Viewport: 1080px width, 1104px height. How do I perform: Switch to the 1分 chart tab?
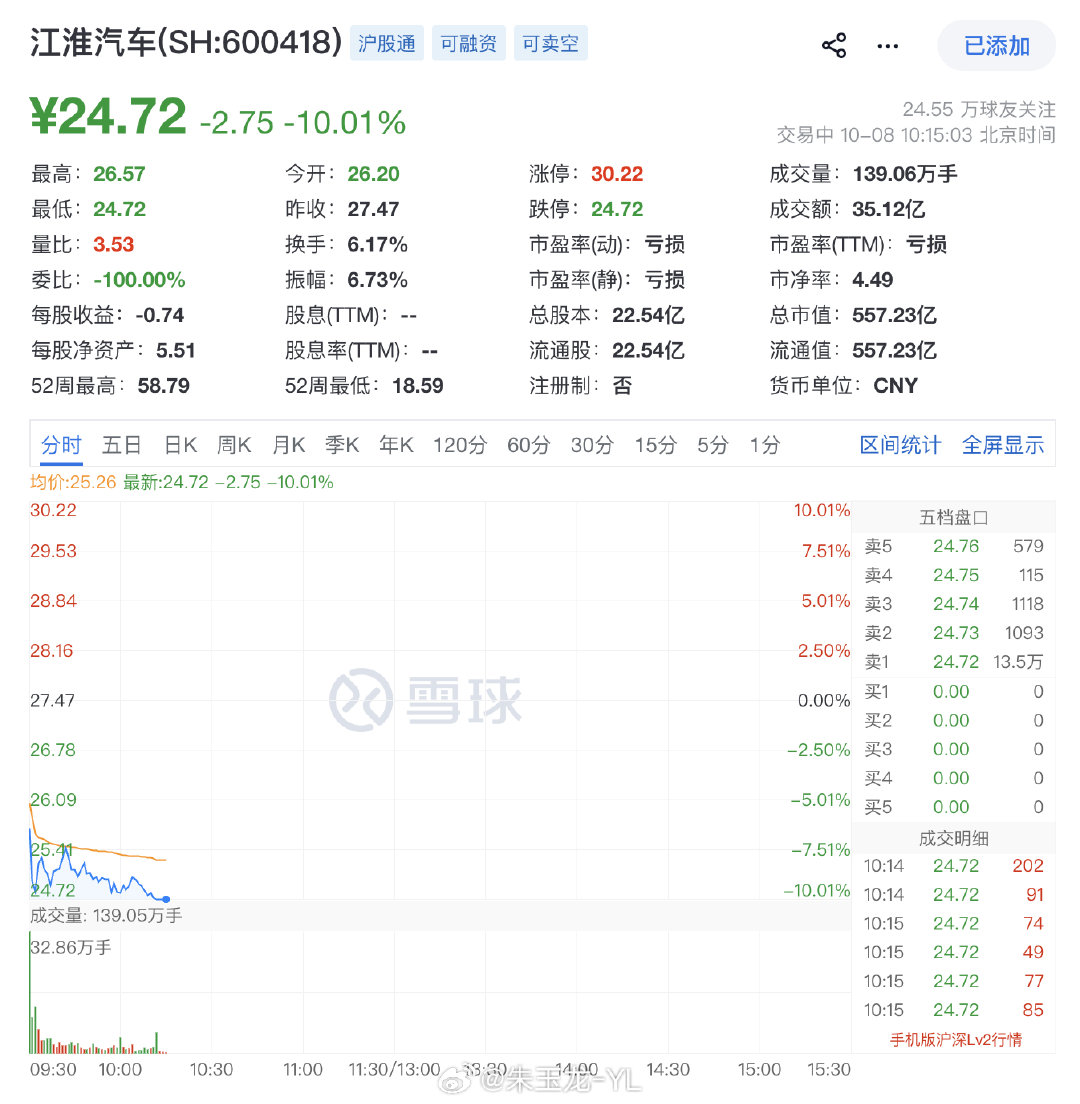coord(765,444)
